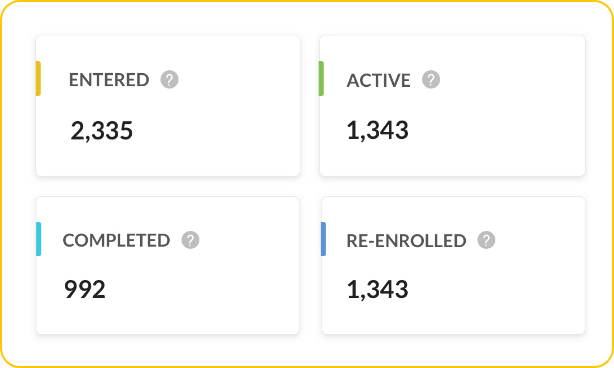Viewport: 614px width, 368px height.
Task: Open the help icon beside RE-ENROLLED
Action: (486, 240)
